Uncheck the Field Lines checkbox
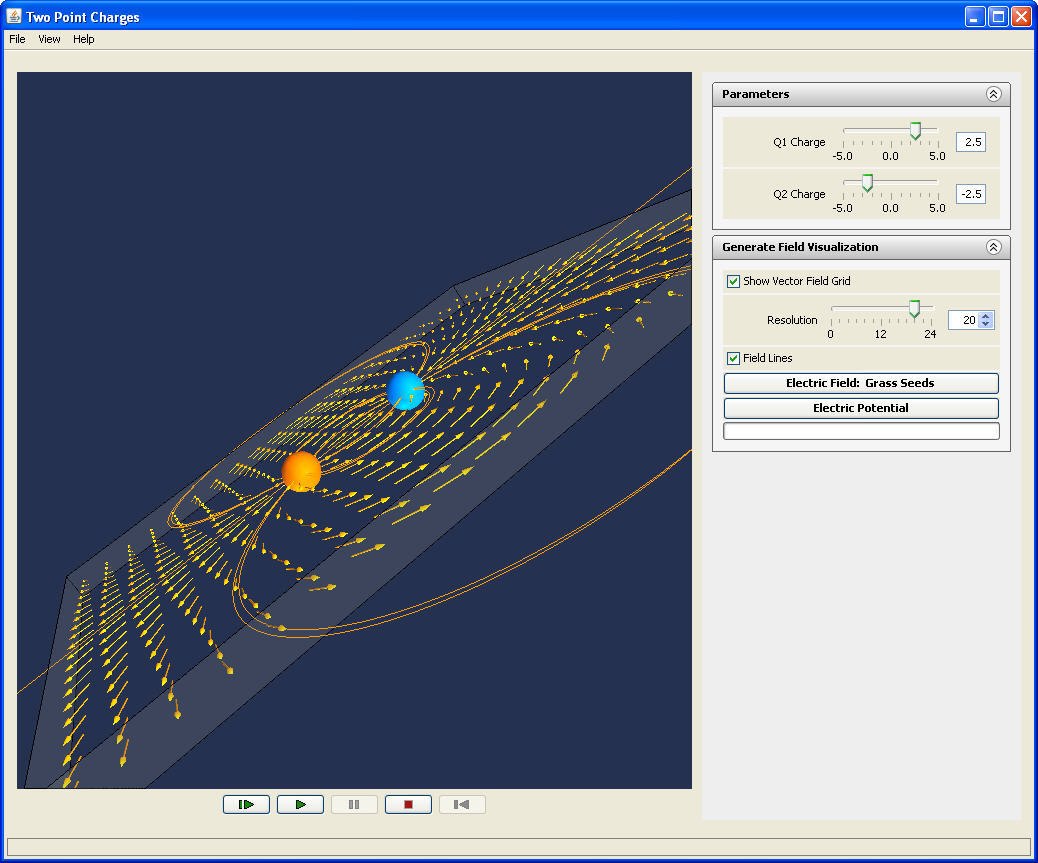The width and height of the screenshot is (1038, 863). (x=733, y=358)
